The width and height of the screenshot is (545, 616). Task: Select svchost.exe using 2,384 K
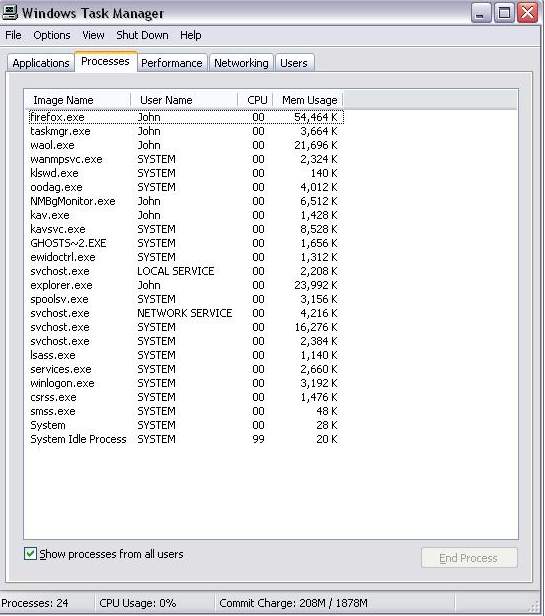186,341
